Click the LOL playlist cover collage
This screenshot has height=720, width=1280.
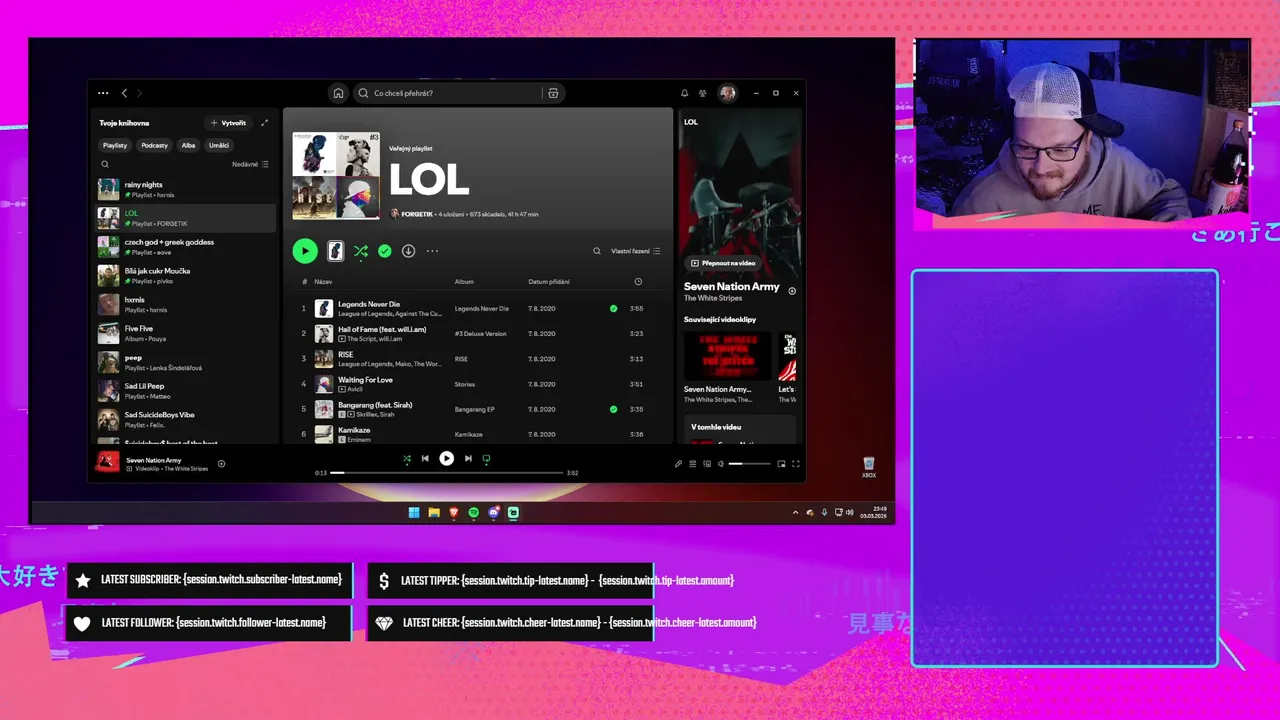pyautogui.click(x=336, y=176)
